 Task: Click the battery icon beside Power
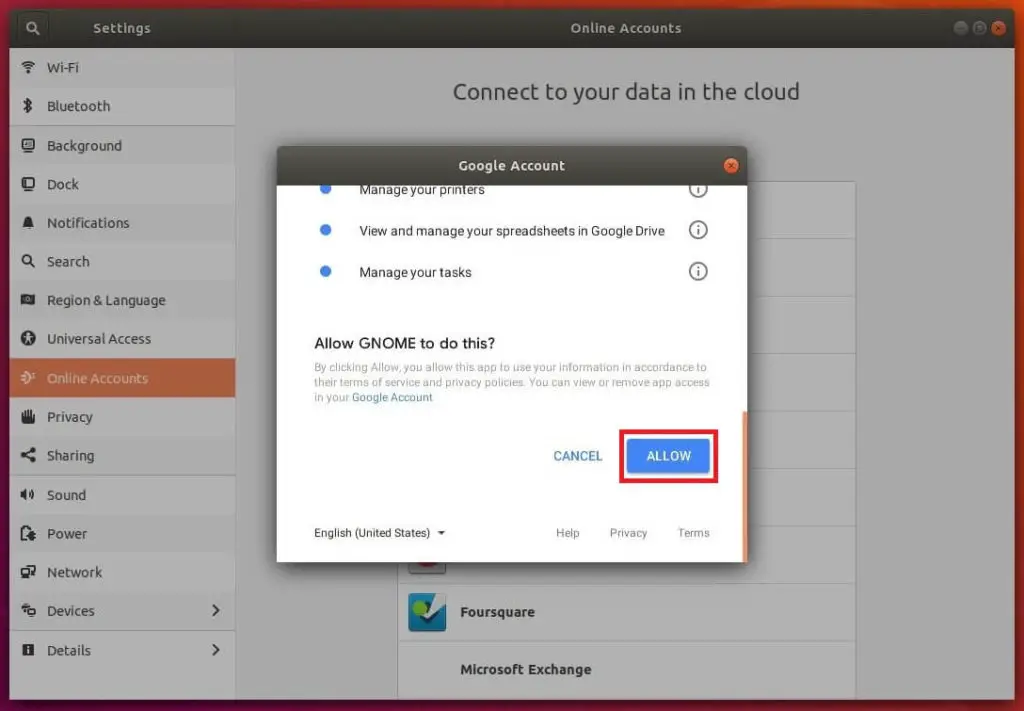[x=28, y=533]
